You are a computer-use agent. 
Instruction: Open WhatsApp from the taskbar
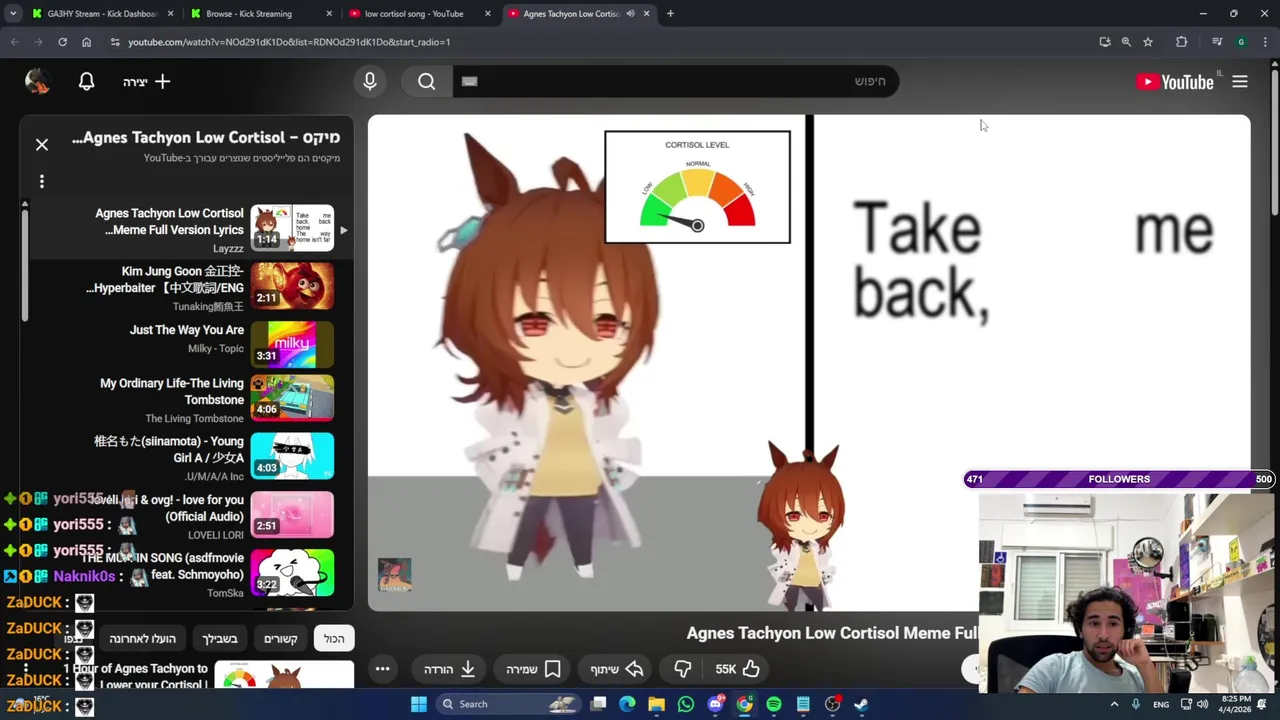coord(686,704)
